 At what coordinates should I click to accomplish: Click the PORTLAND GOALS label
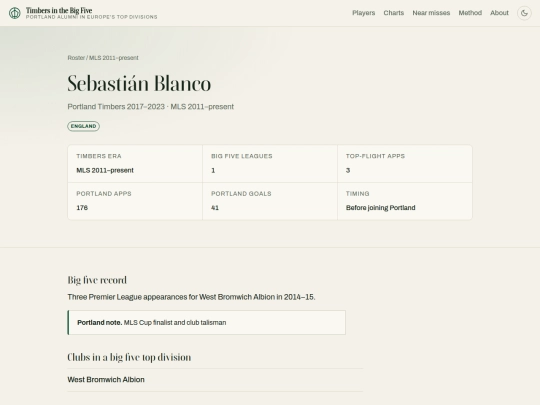(241, 194)
